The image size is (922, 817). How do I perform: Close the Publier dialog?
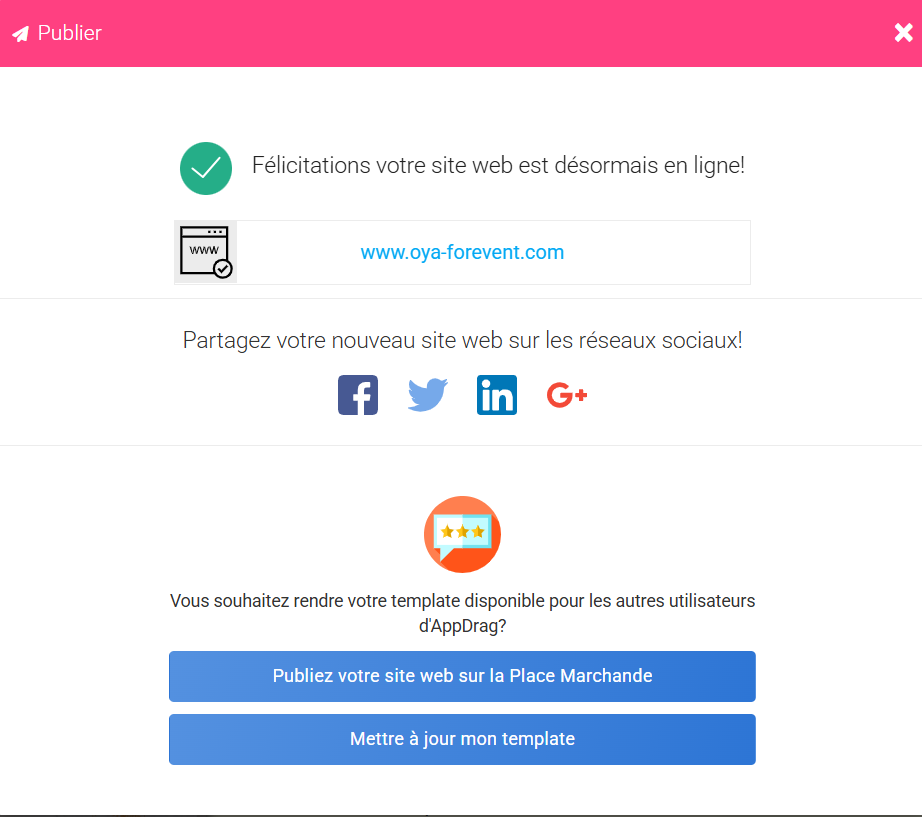pyautogui.click(x=904, y=32)
